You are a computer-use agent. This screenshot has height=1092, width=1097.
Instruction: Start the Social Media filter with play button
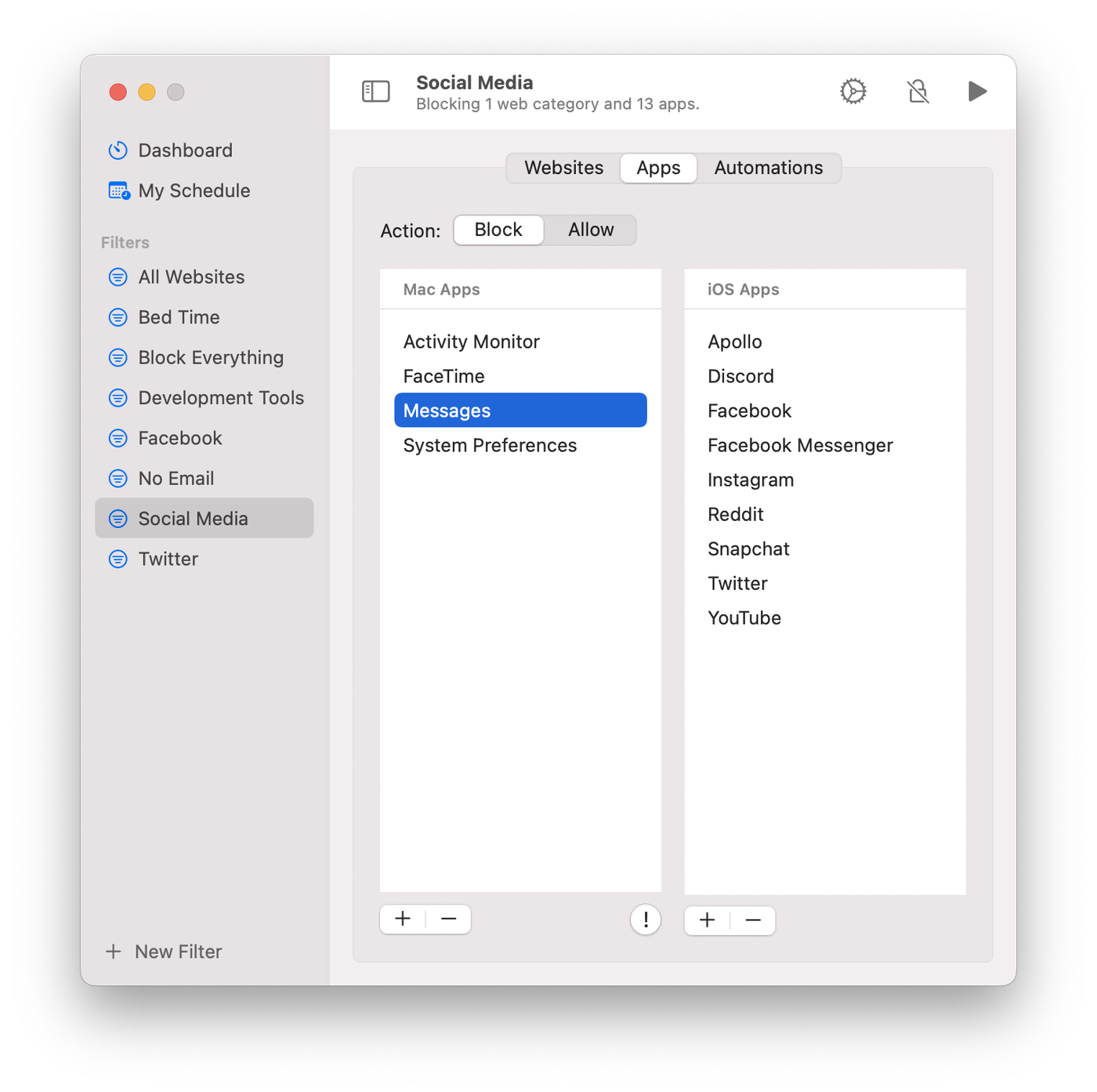click(x=976, y=92)
